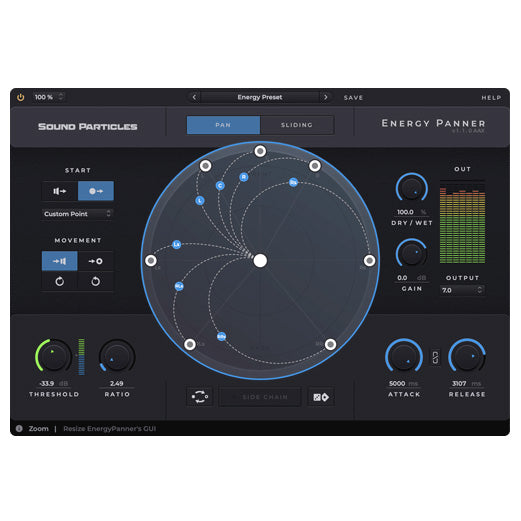This screenshot has width=521, height=521.
Task: Select the right rotation movement icon
Action: (96, 281)
